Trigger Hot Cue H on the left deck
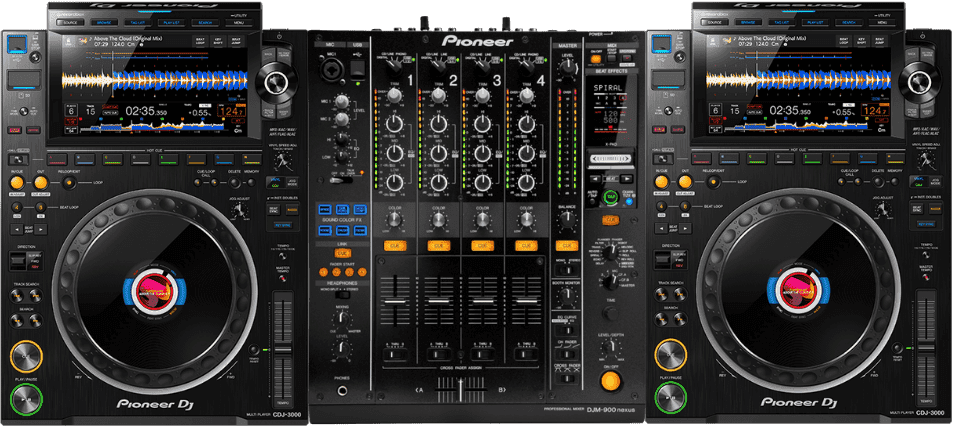The image size is (954, 428). (251, 160)
